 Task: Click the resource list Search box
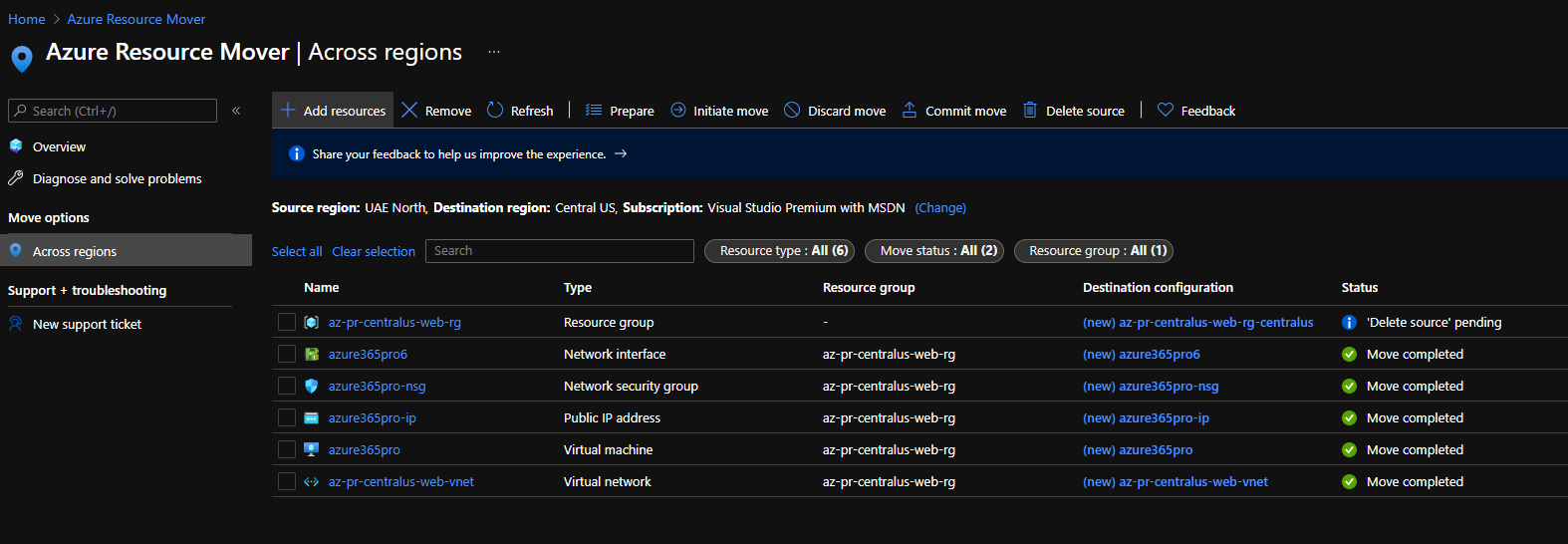click(x=560, y=251)
